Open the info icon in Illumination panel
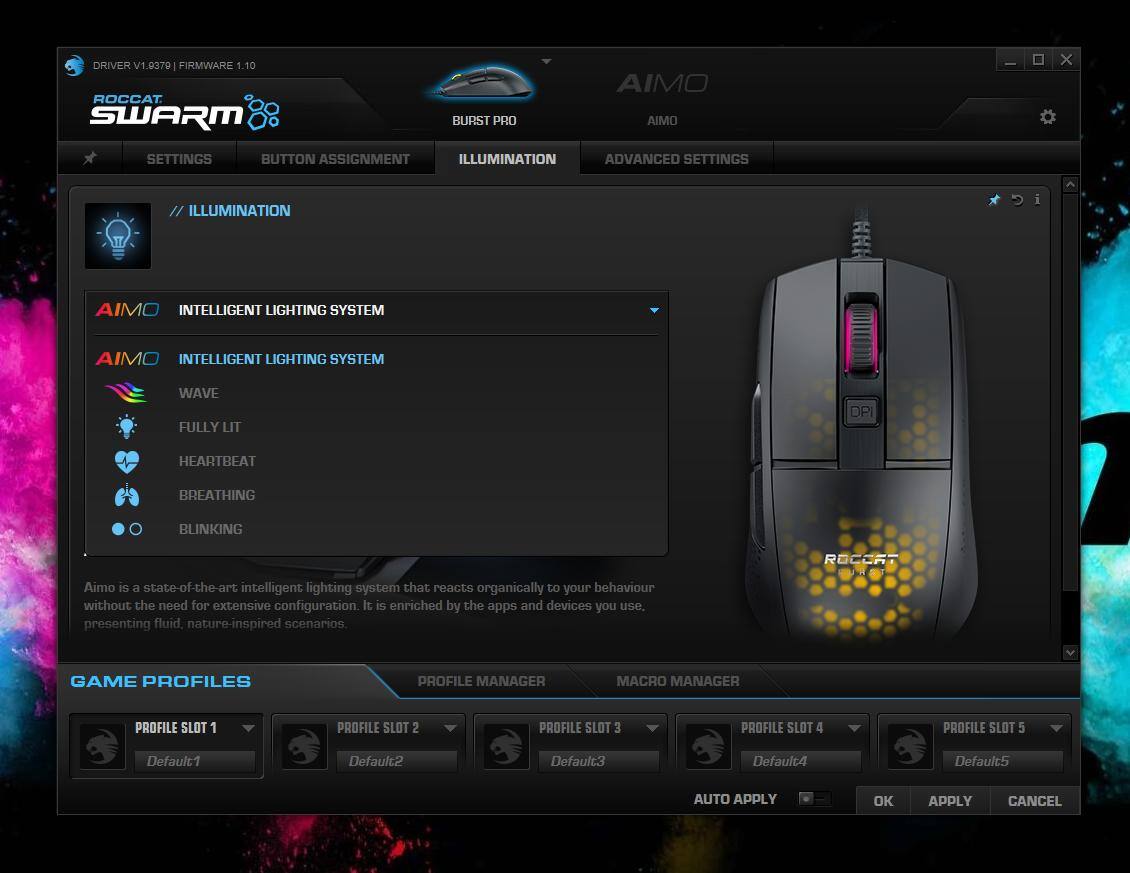 [1037, 200]
